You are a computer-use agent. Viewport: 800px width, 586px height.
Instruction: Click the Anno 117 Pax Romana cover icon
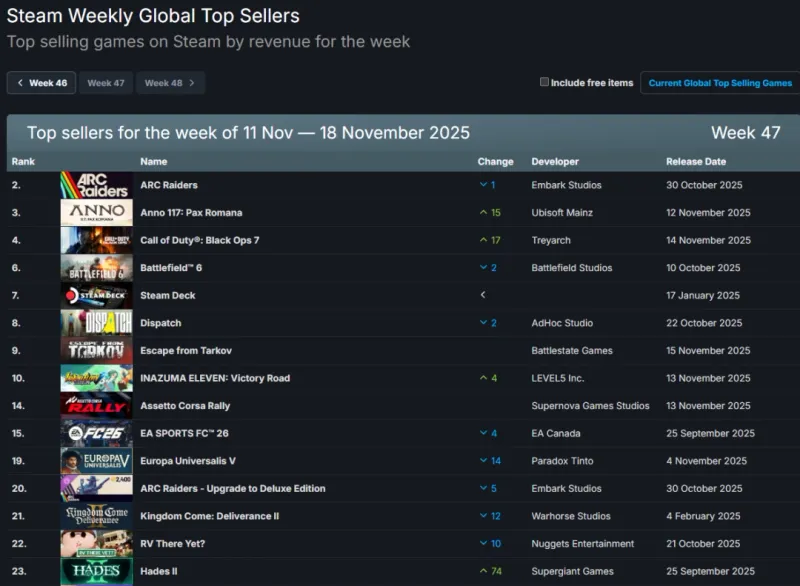pos(96,213)
